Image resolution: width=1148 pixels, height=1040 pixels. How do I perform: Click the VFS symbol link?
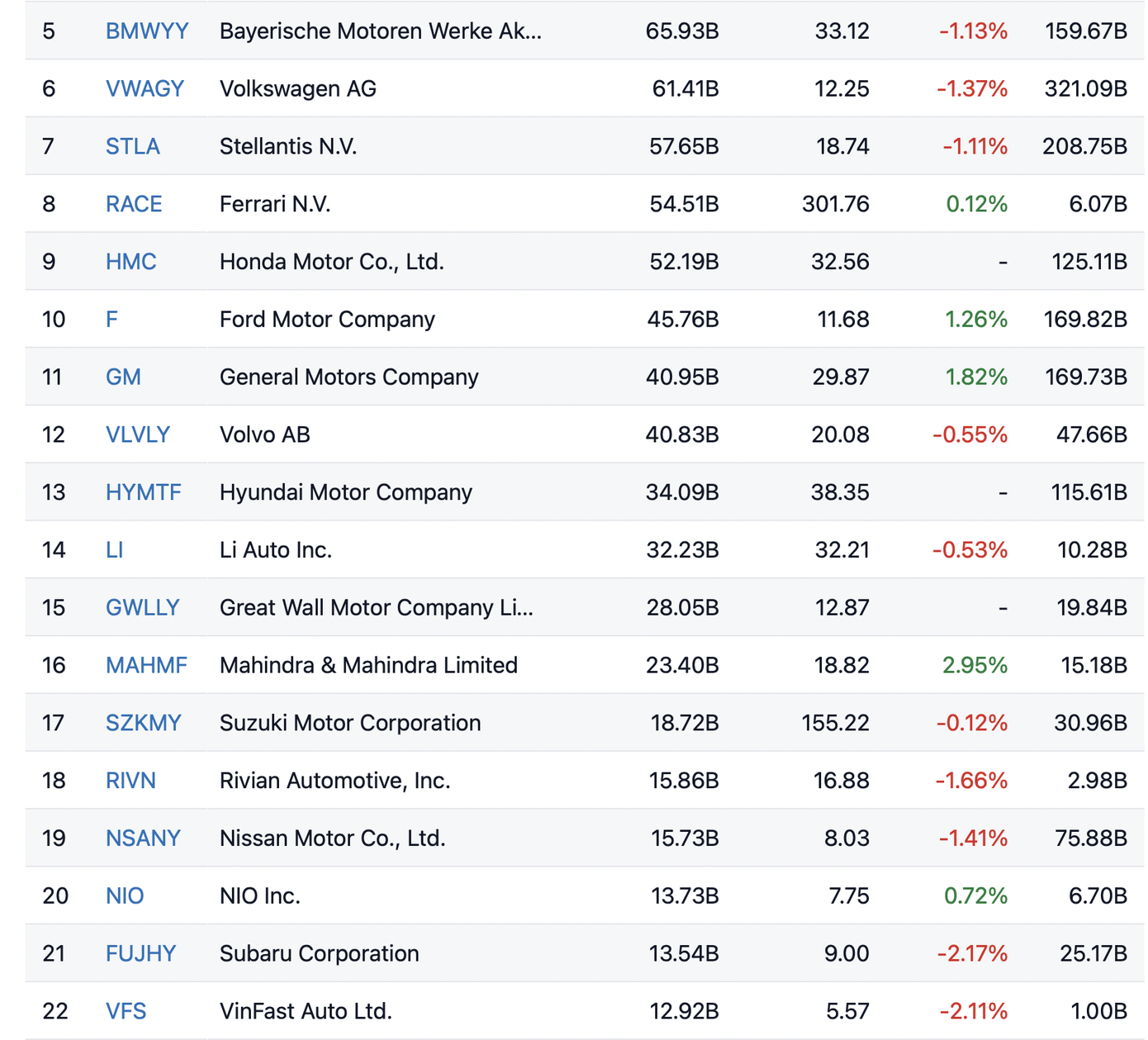click(126, 1011)
